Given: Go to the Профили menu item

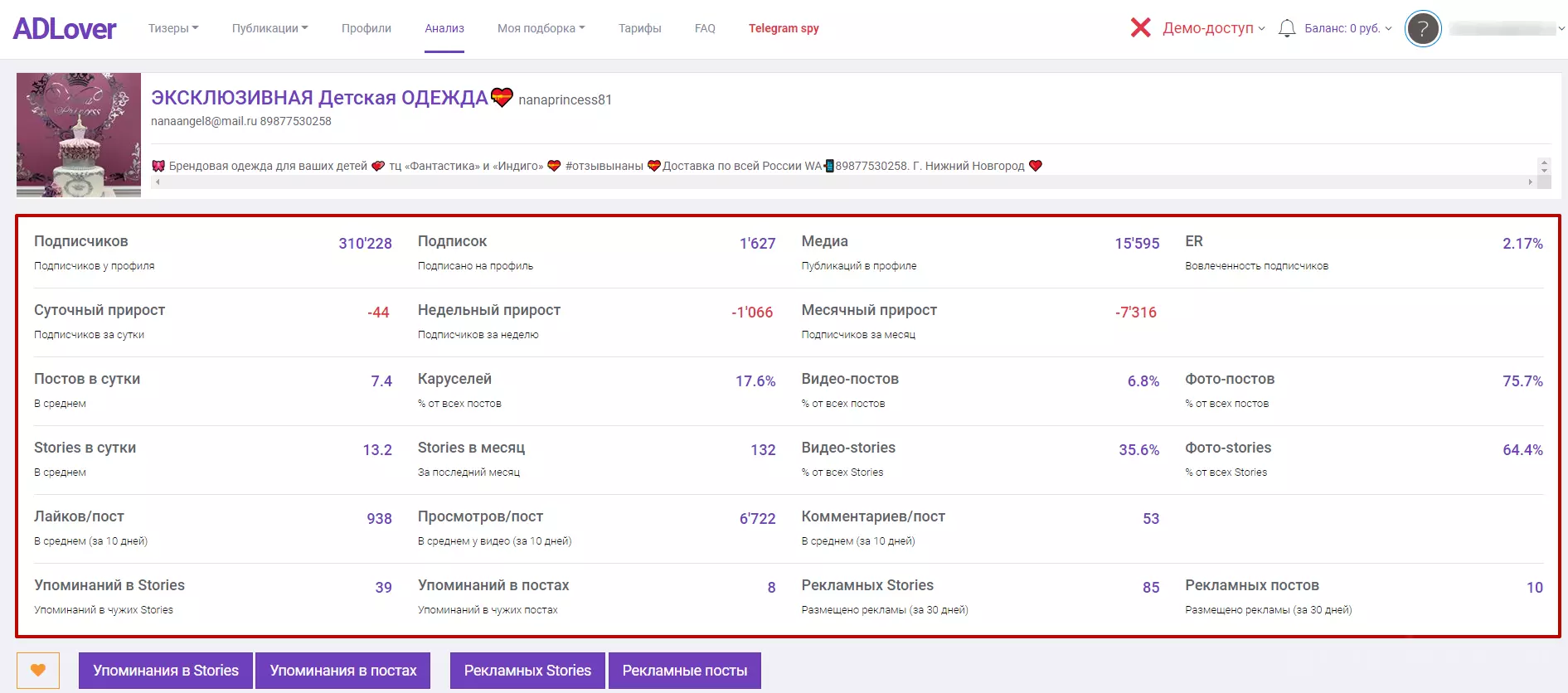Looking at the screenshot, I should click(367, 28).
